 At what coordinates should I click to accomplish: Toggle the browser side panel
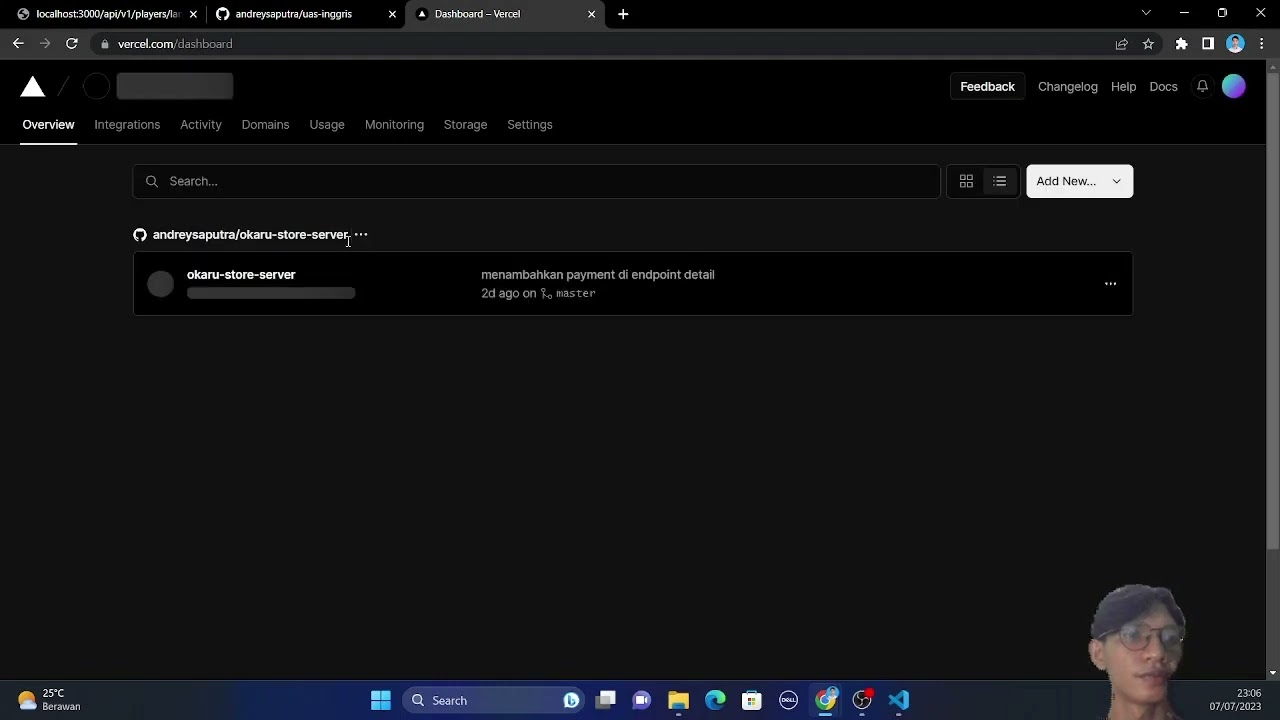pyautogui.click(x=1208, y=44)
